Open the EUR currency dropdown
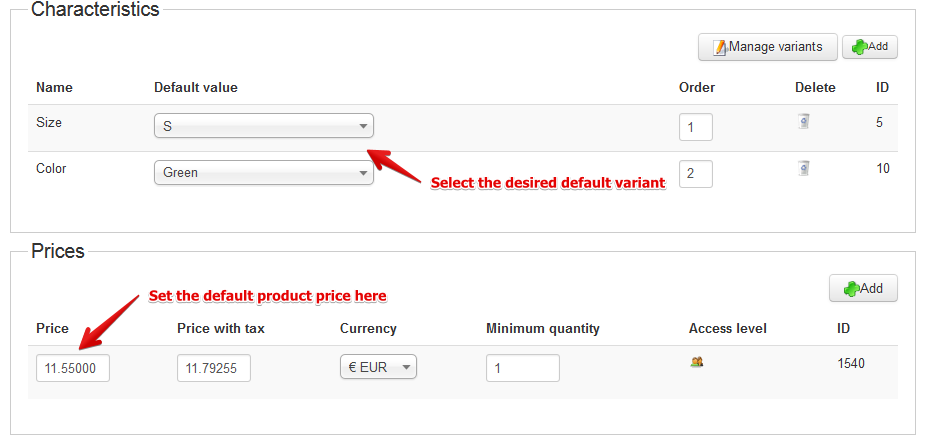Image resolution: width=928 pixels, height=438 pixels. point(378,367)
